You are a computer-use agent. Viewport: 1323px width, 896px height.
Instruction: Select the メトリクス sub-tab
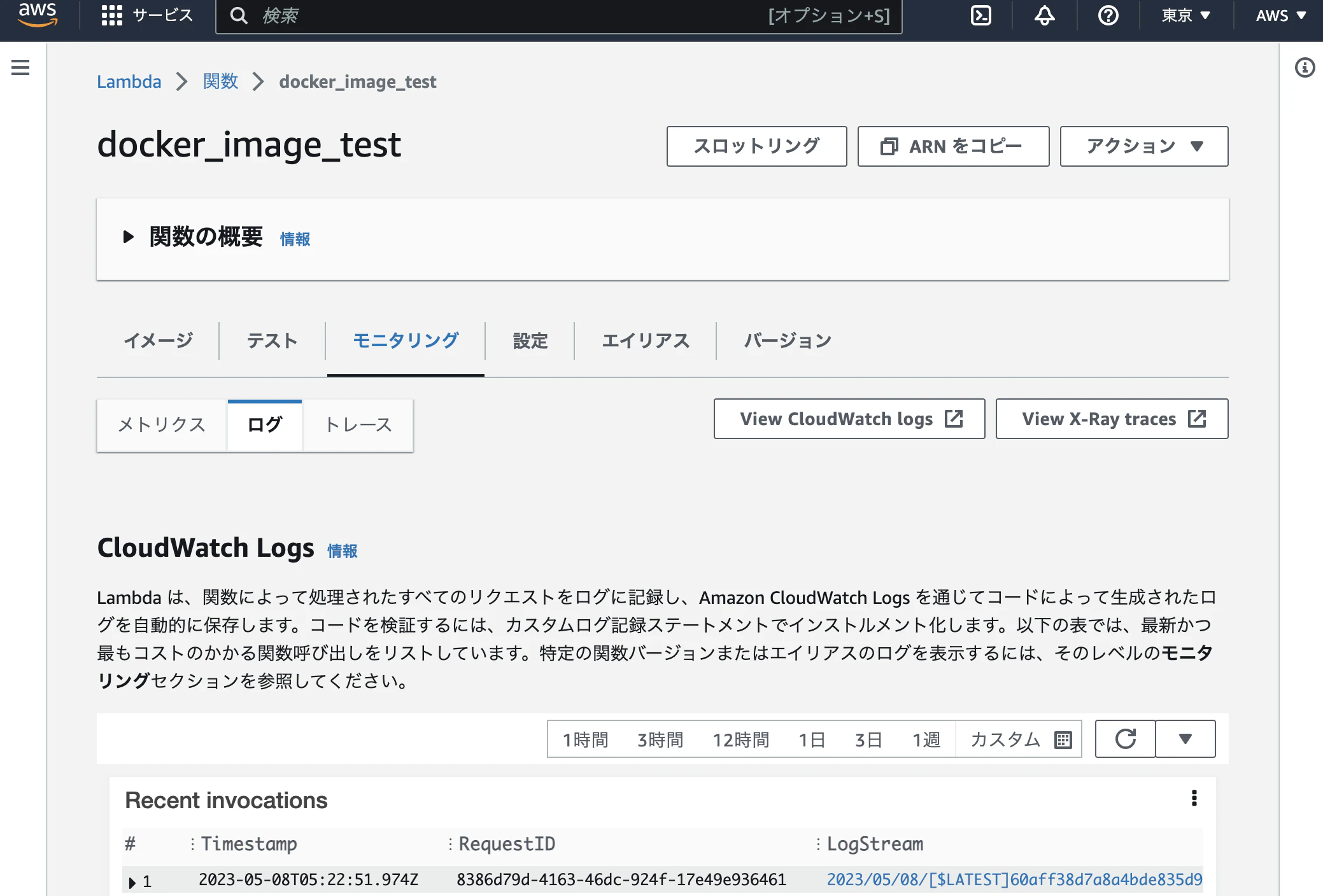(x=162, y=425)
